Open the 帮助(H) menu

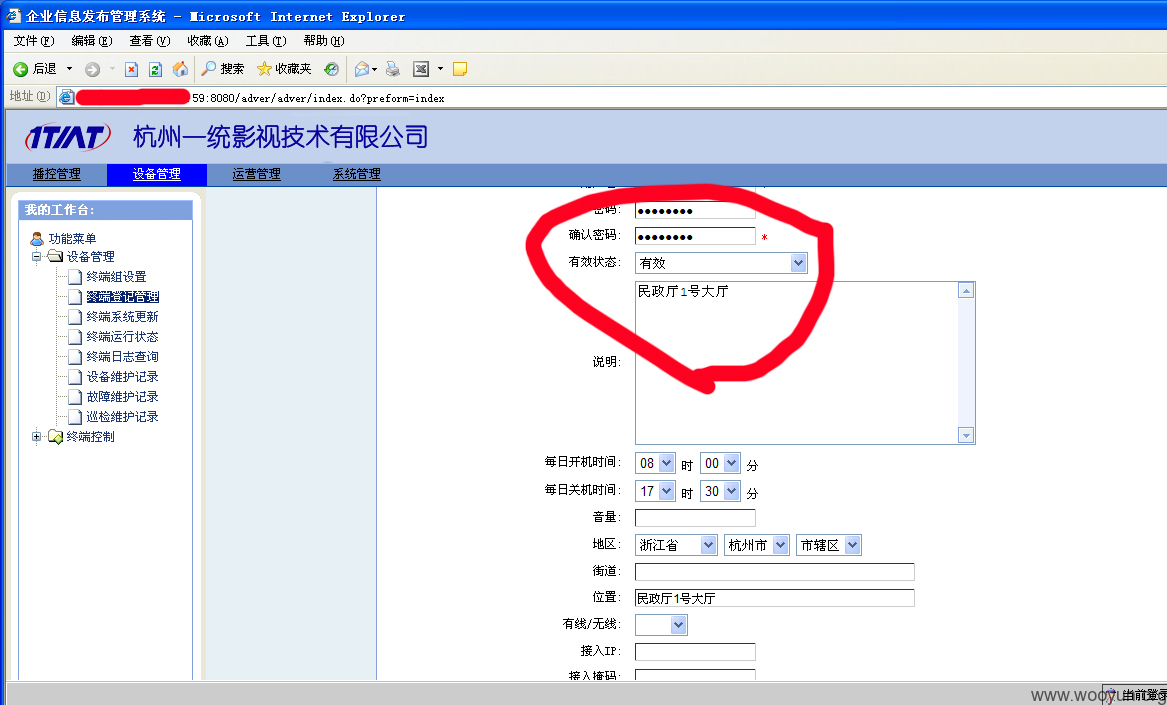click(x=324, y=41)
